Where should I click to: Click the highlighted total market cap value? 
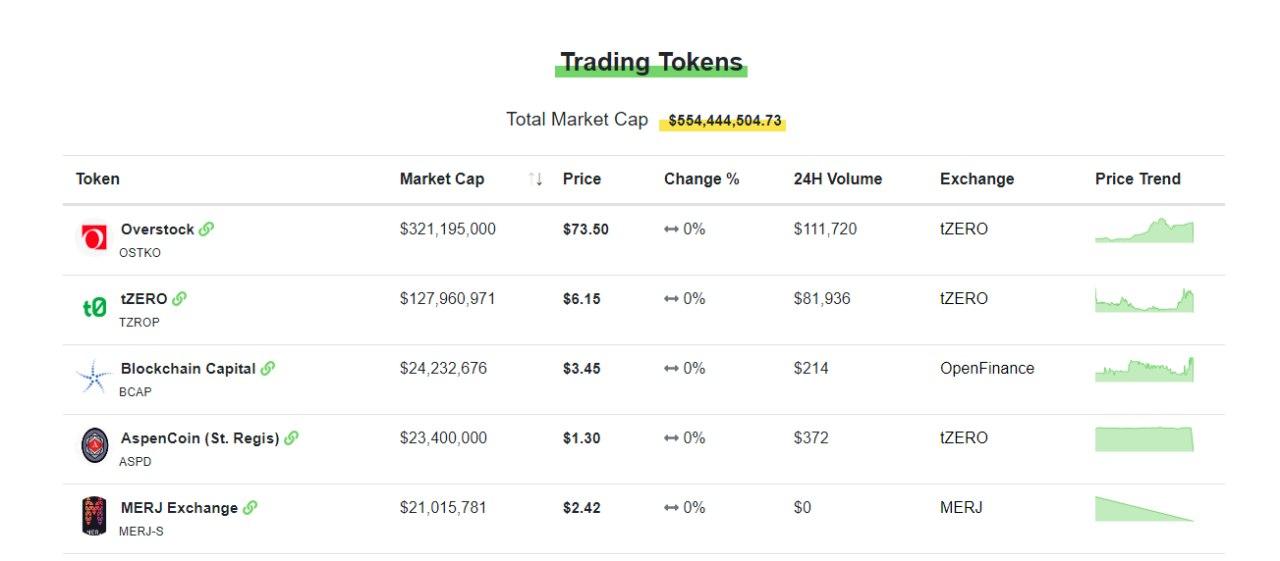[x=725, y=121]
